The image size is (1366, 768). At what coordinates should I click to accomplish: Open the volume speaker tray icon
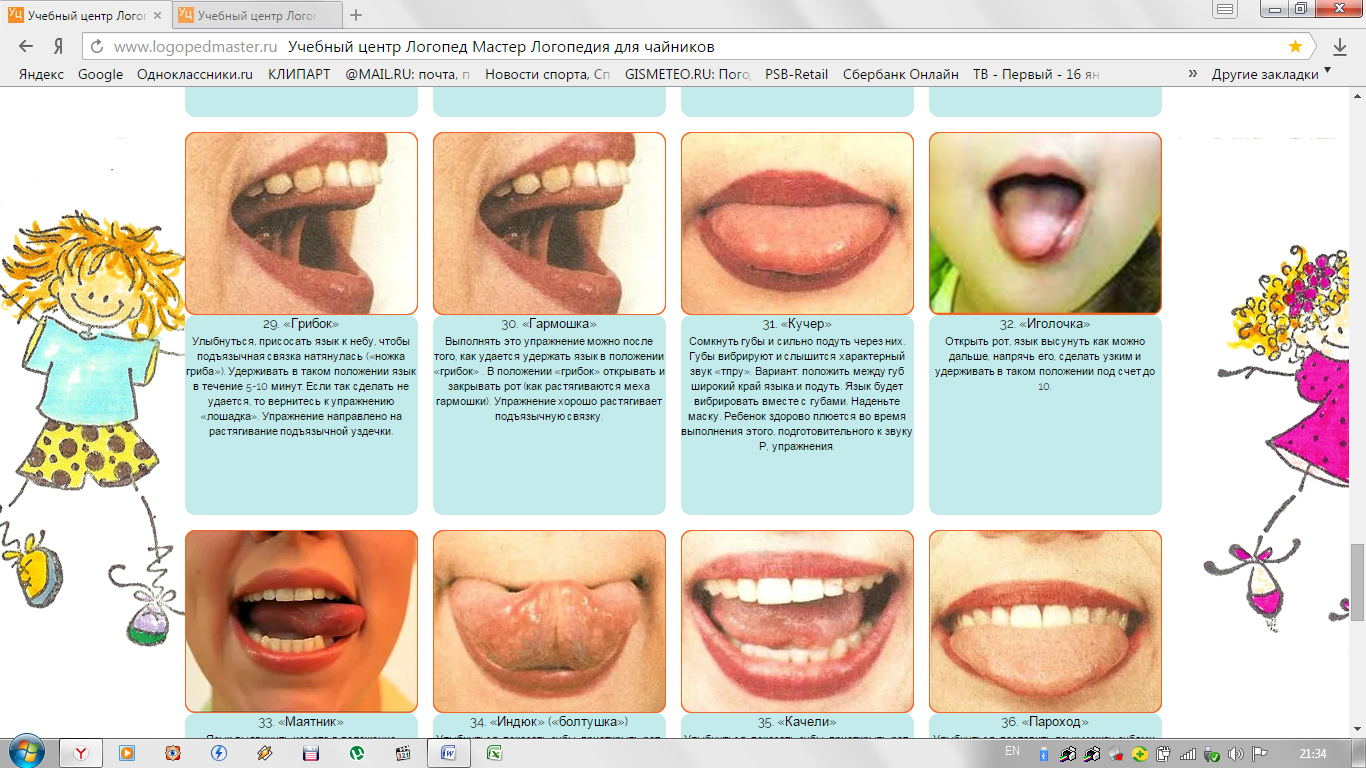[x=1236, y=753]
